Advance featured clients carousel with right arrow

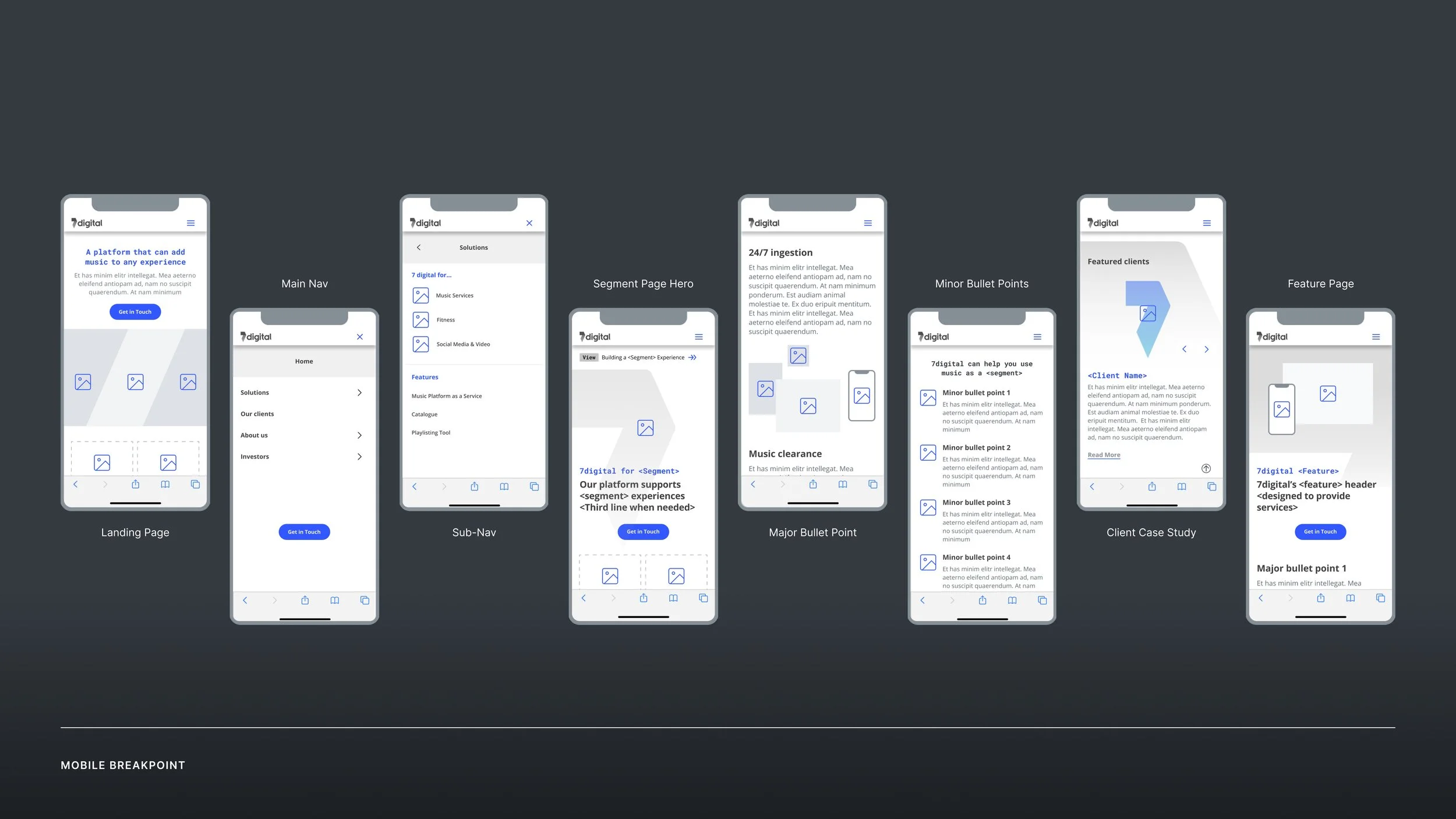click(x=1207, y=350)
